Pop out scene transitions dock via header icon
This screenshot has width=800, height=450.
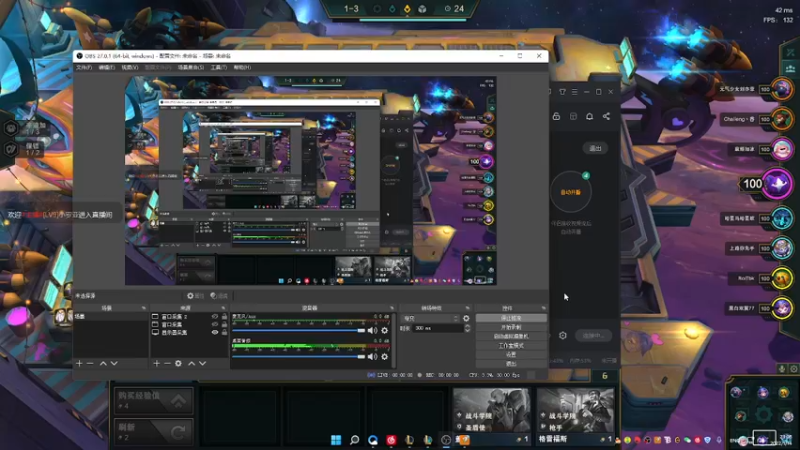click(x=467, y=308)
